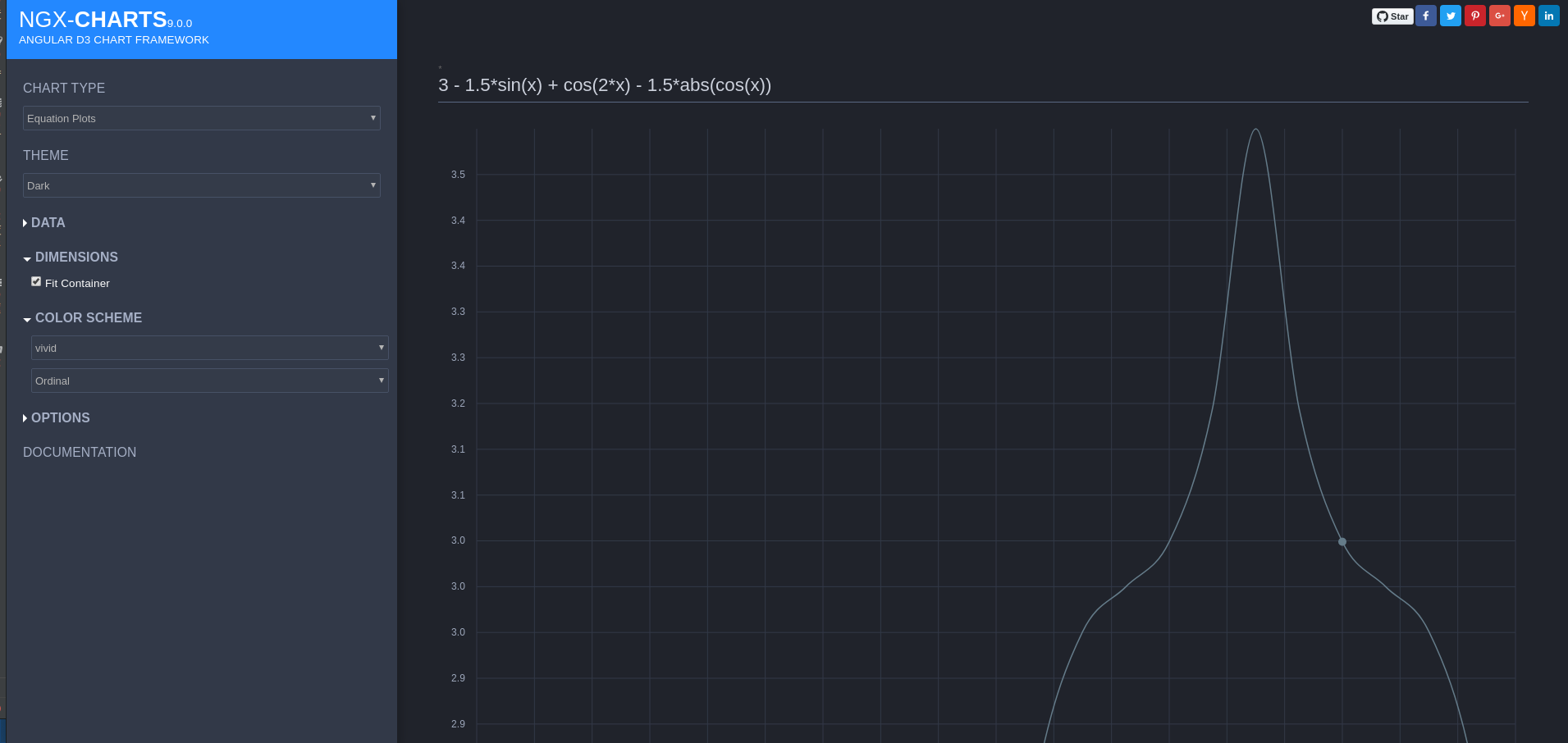
Task: Click the GitHub octocat icon
Action: tap(1383, 16)
